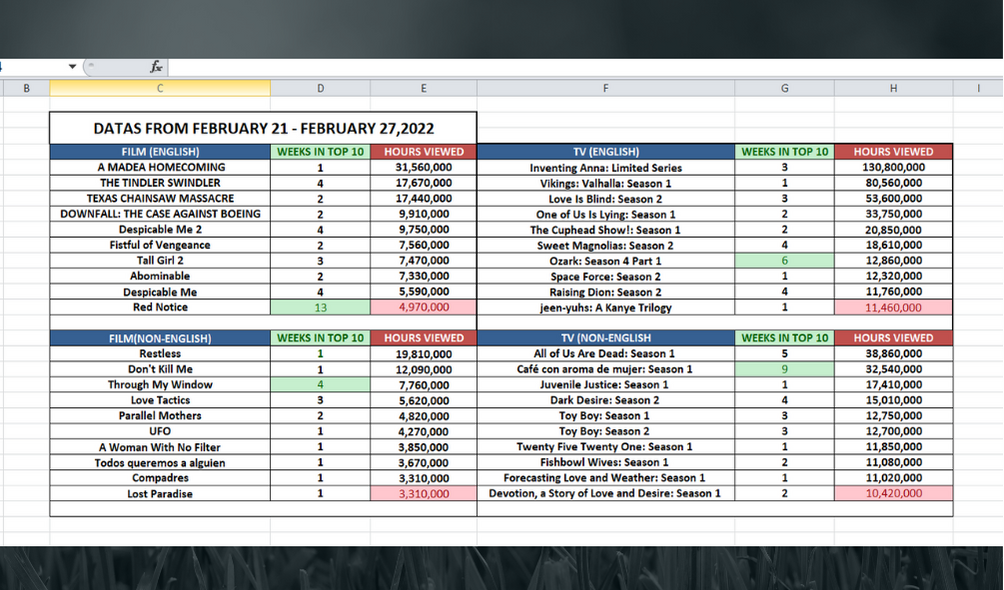Select column H header
The image size is (1004, 590).
[x=893, y=88]
